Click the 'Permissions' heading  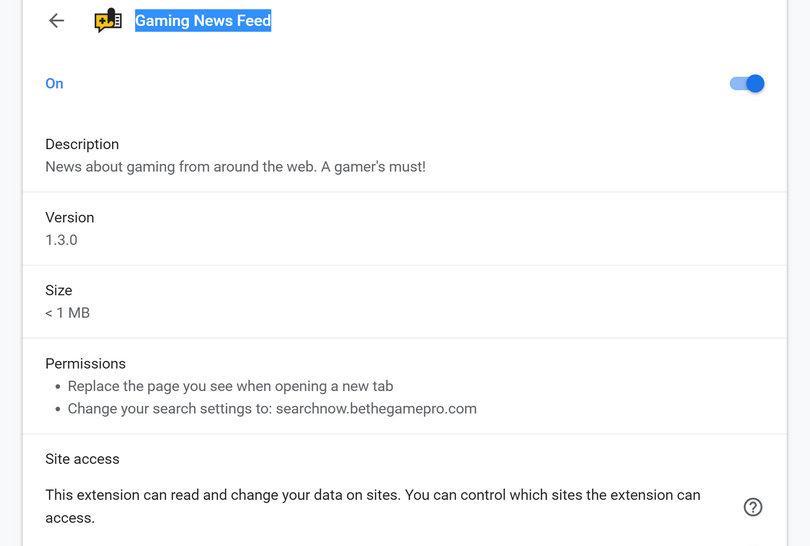click(x=85, y=363)
